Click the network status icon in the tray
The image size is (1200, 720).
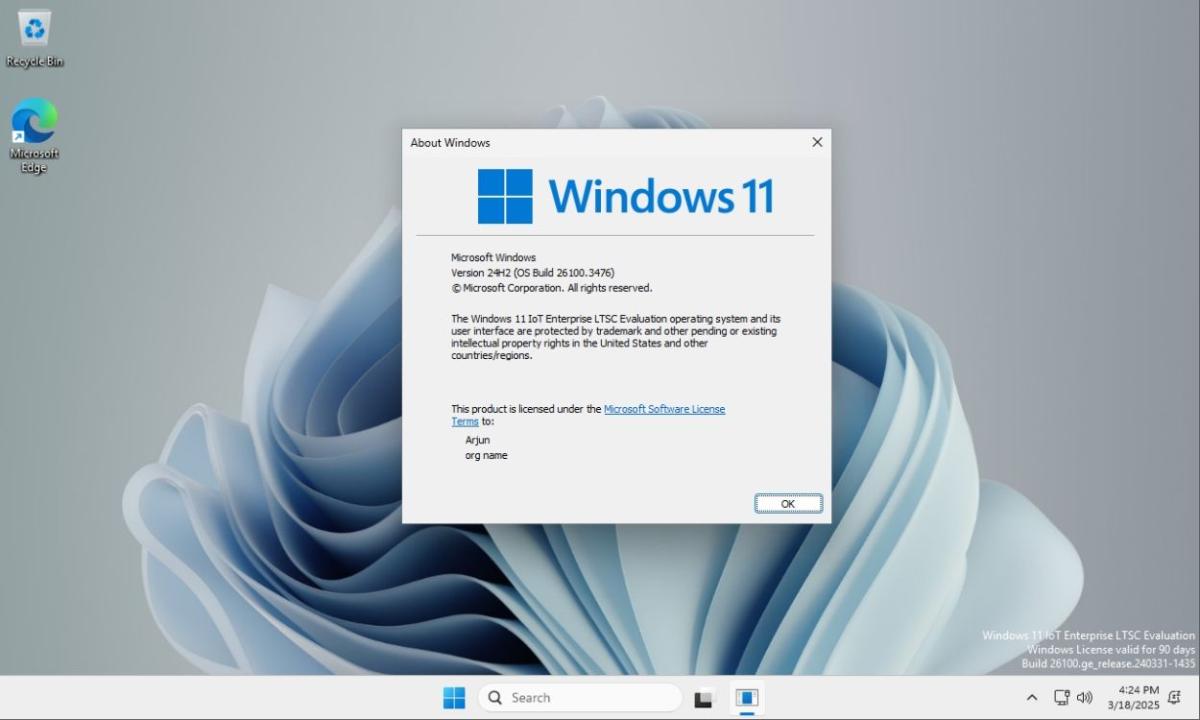pos(1061,697)
